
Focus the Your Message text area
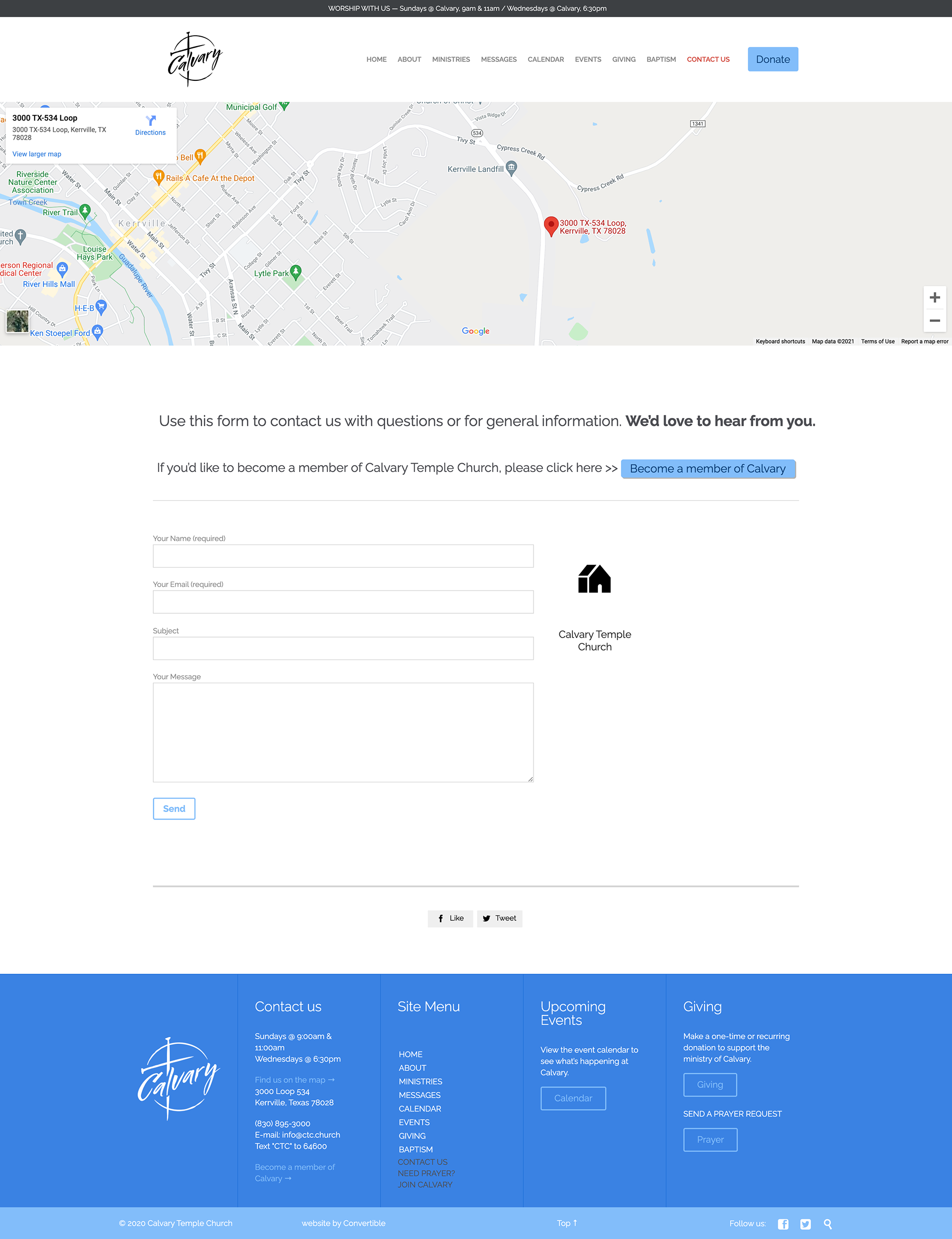tap(343, 732)
